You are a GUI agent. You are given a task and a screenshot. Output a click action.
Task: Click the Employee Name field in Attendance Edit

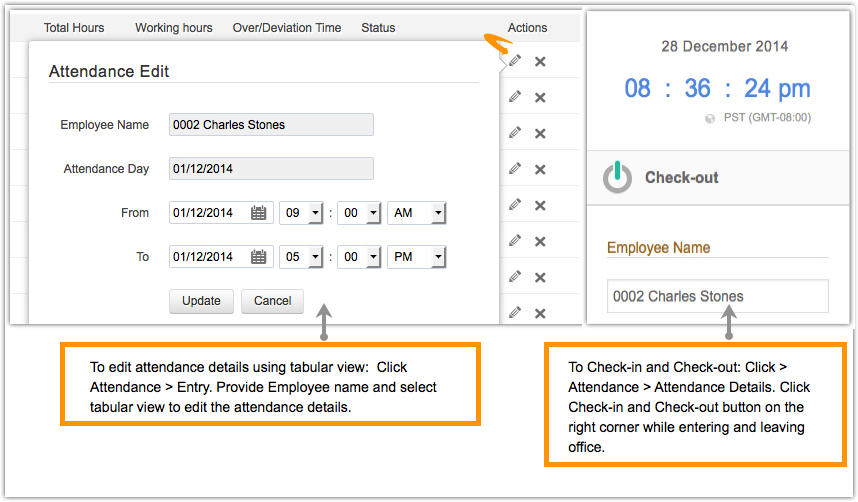tap(271, 125)
